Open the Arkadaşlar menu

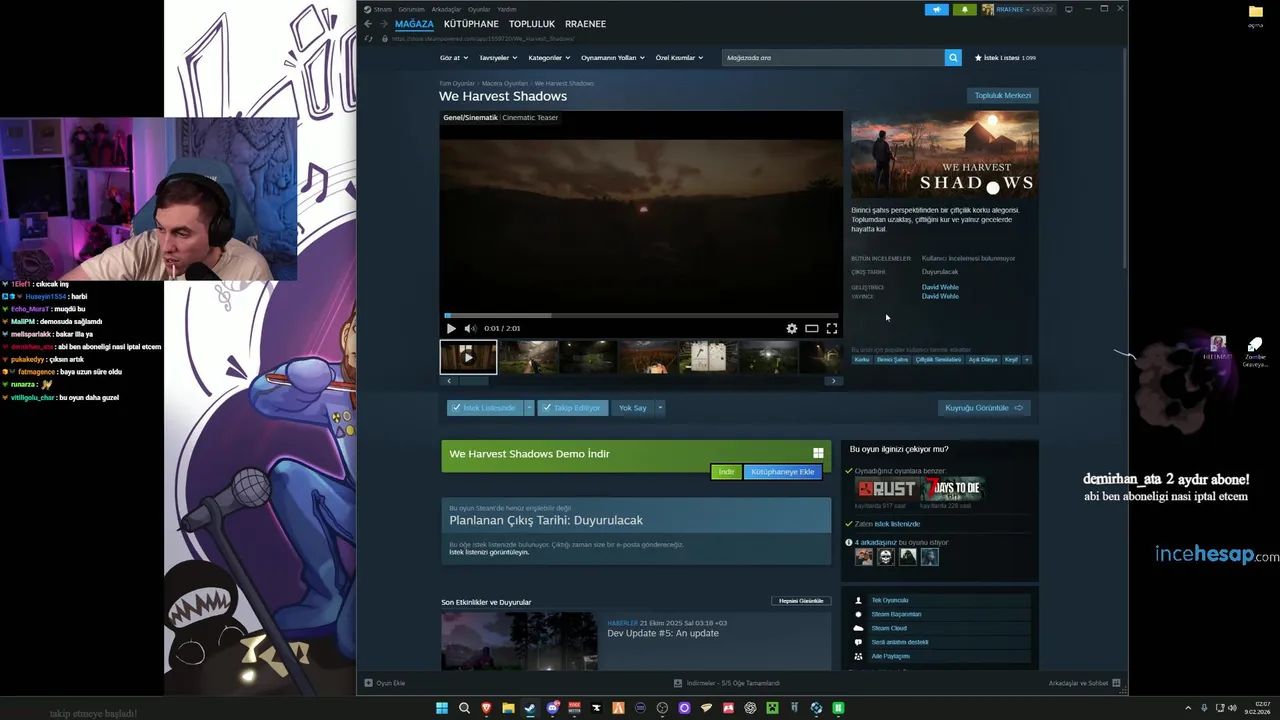pos(446,9)
